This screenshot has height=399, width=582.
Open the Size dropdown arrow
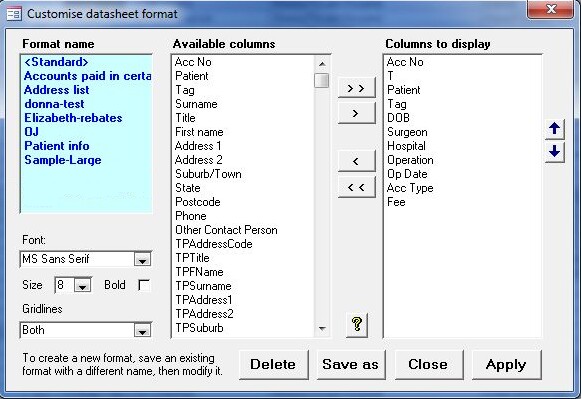[83, 285]
